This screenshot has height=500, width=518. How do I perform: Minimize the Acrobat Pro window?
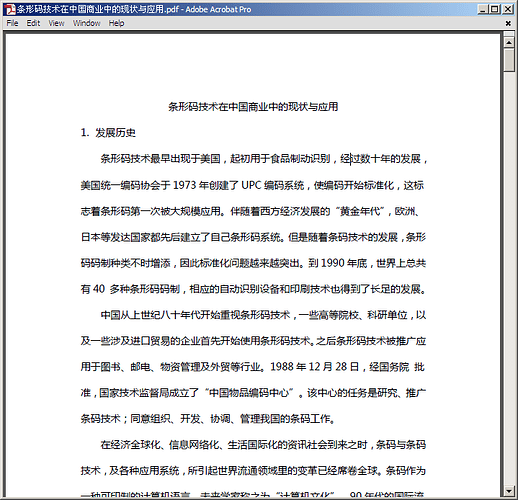pos(483,9)
